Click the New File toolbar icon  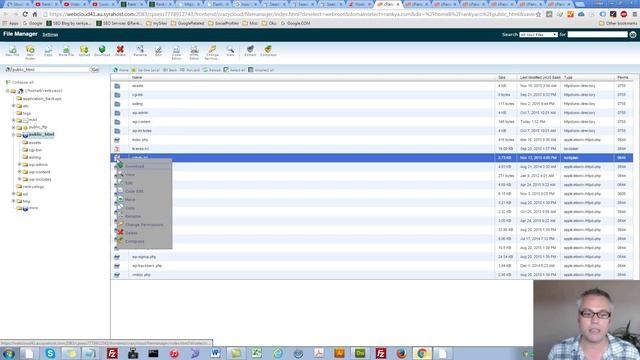tap(13, 51)
